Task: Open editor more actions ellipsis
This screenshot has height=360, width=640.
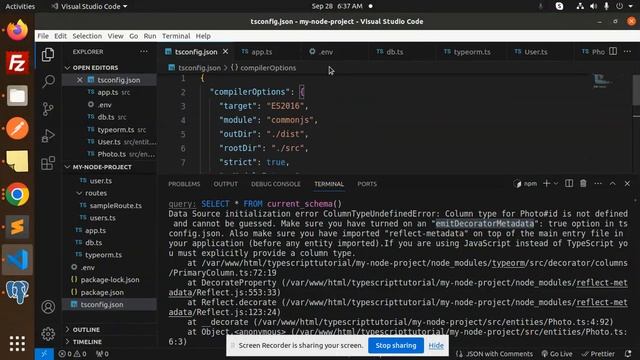Action: tap(627, 51)
